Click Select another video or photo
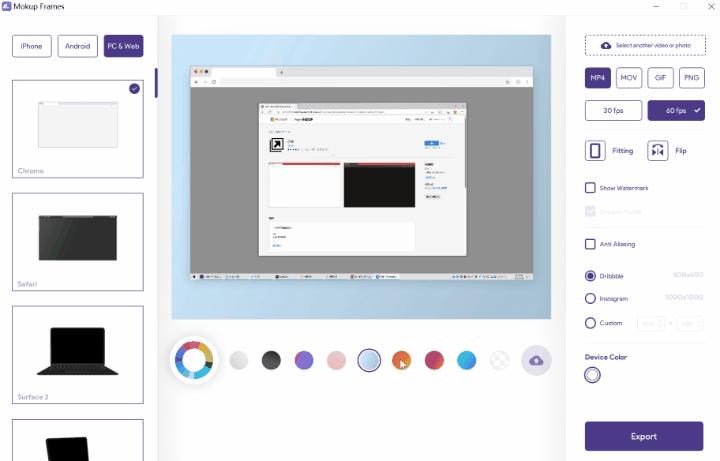Image resolution: width=720 pixels, height=461 pixels. tap(645, 45)
